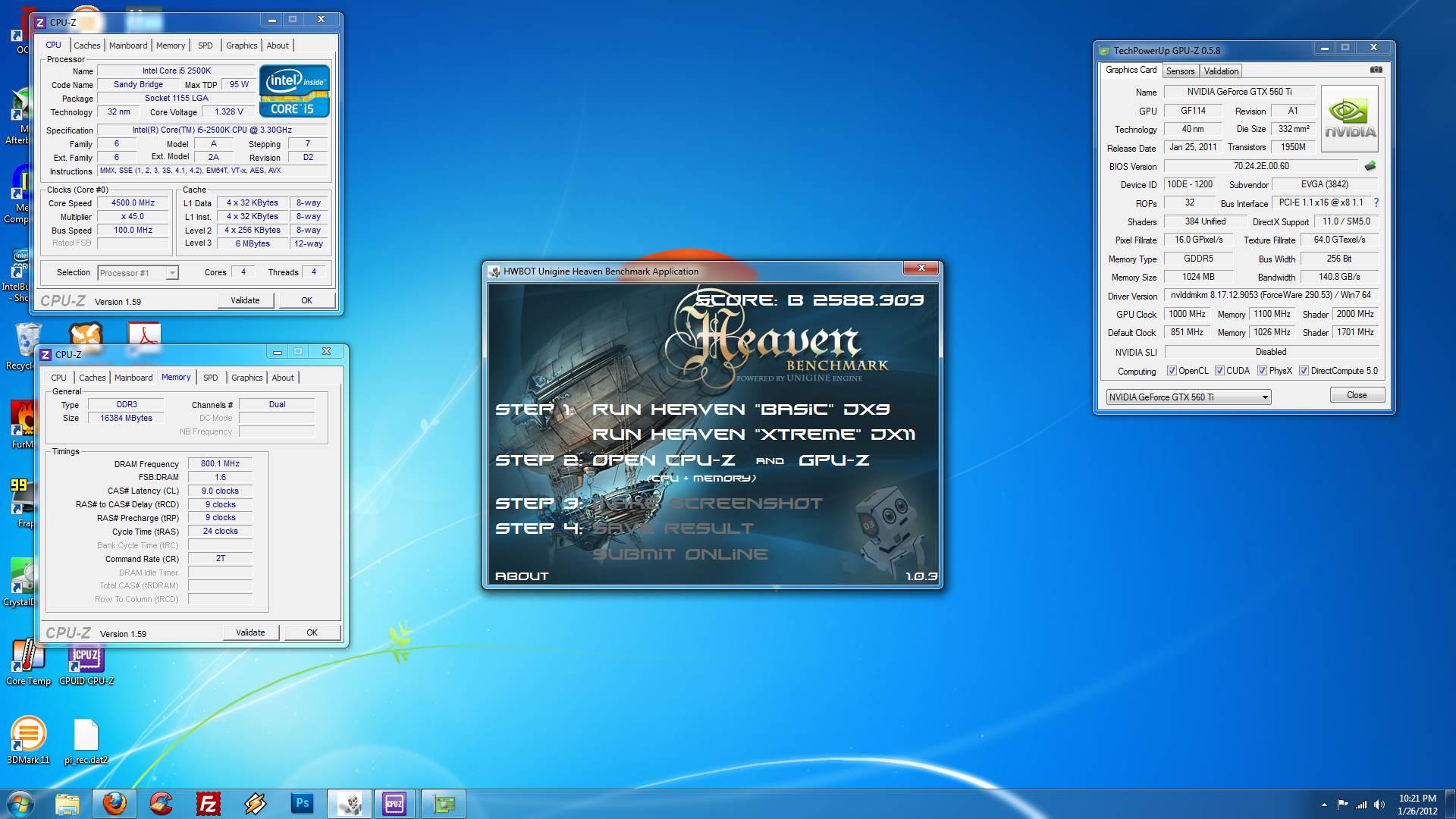
Task: Select the pi_rec.dat2 file icon
Action: coord(86,742)
